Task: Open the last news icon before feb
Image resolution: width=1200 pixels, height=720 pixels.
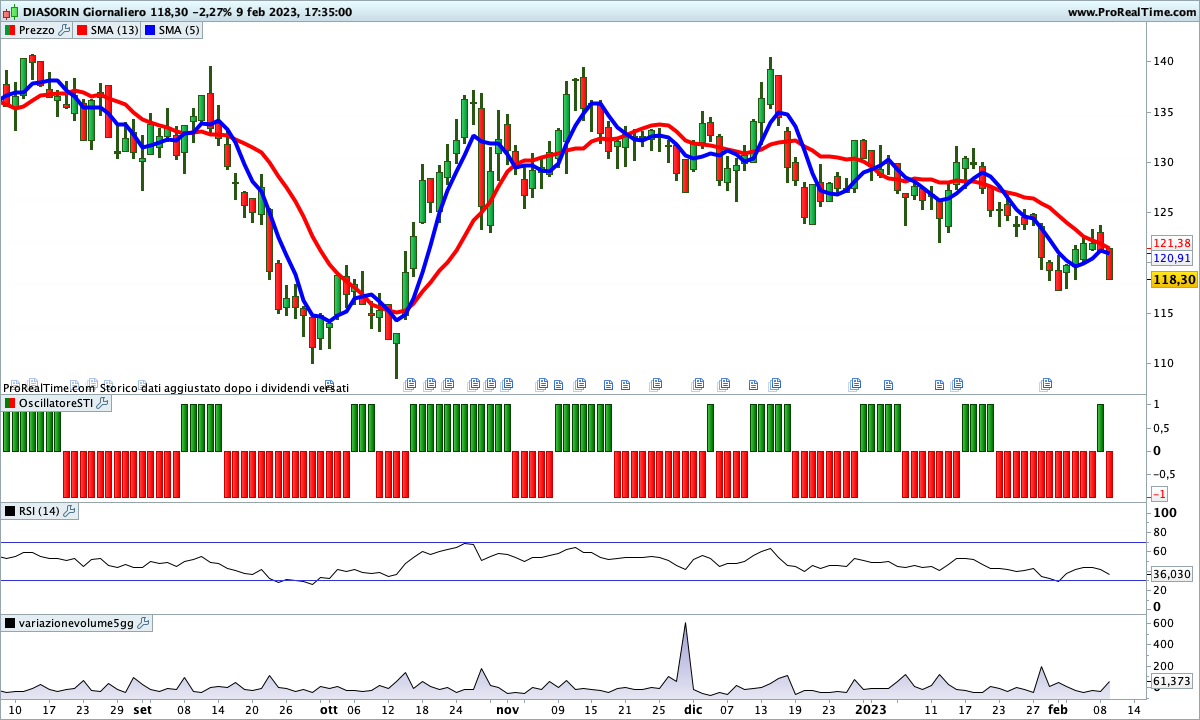Action: (x=1046, y=383)
